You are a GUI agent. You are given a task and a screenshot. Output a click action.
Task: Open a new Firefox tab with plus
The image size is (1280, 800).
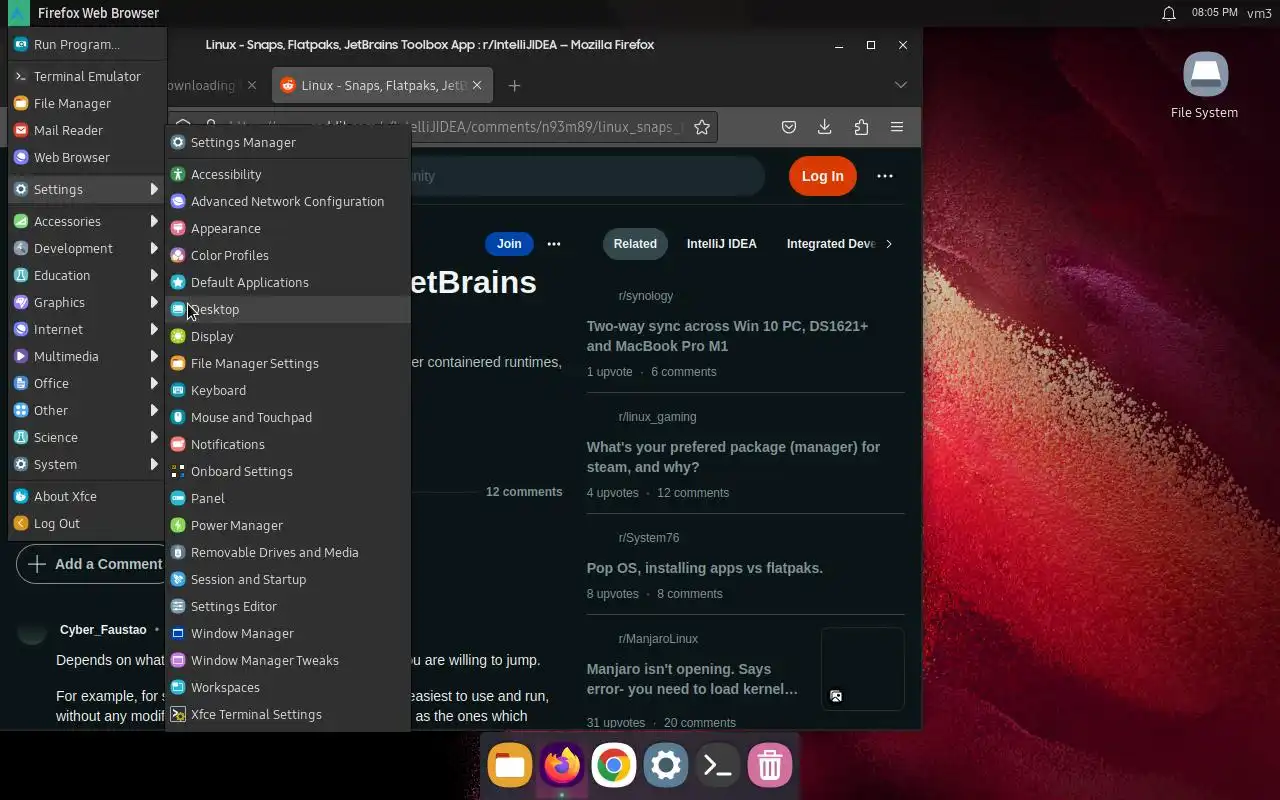click(x=514, y=85)
